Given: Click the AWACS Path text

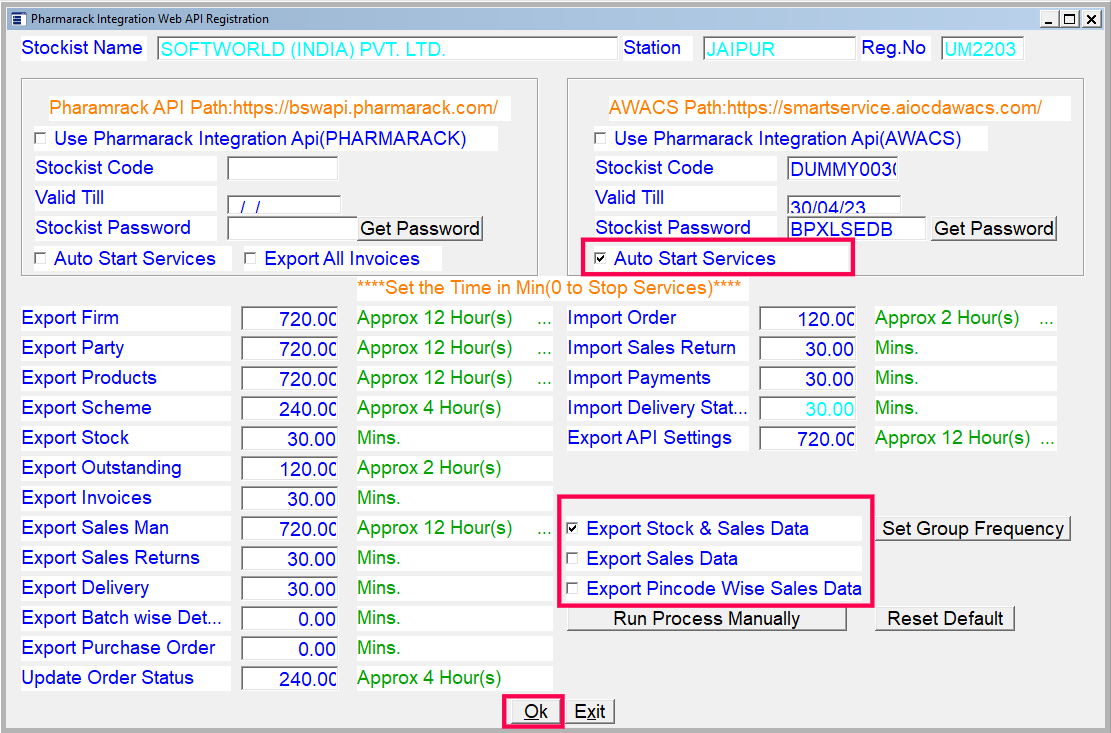Looking at the screenshot, I should pyautogui.click(x=825, y=108).
